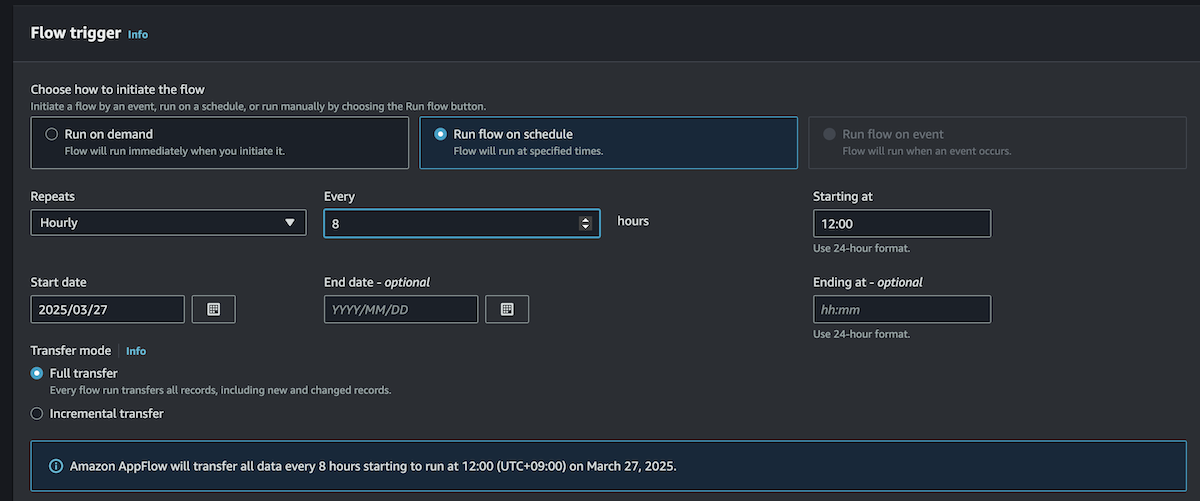This screenshot has width=1200, height=501.
Task: Choose Full transfer mode
Action: (x=37, y=373)
